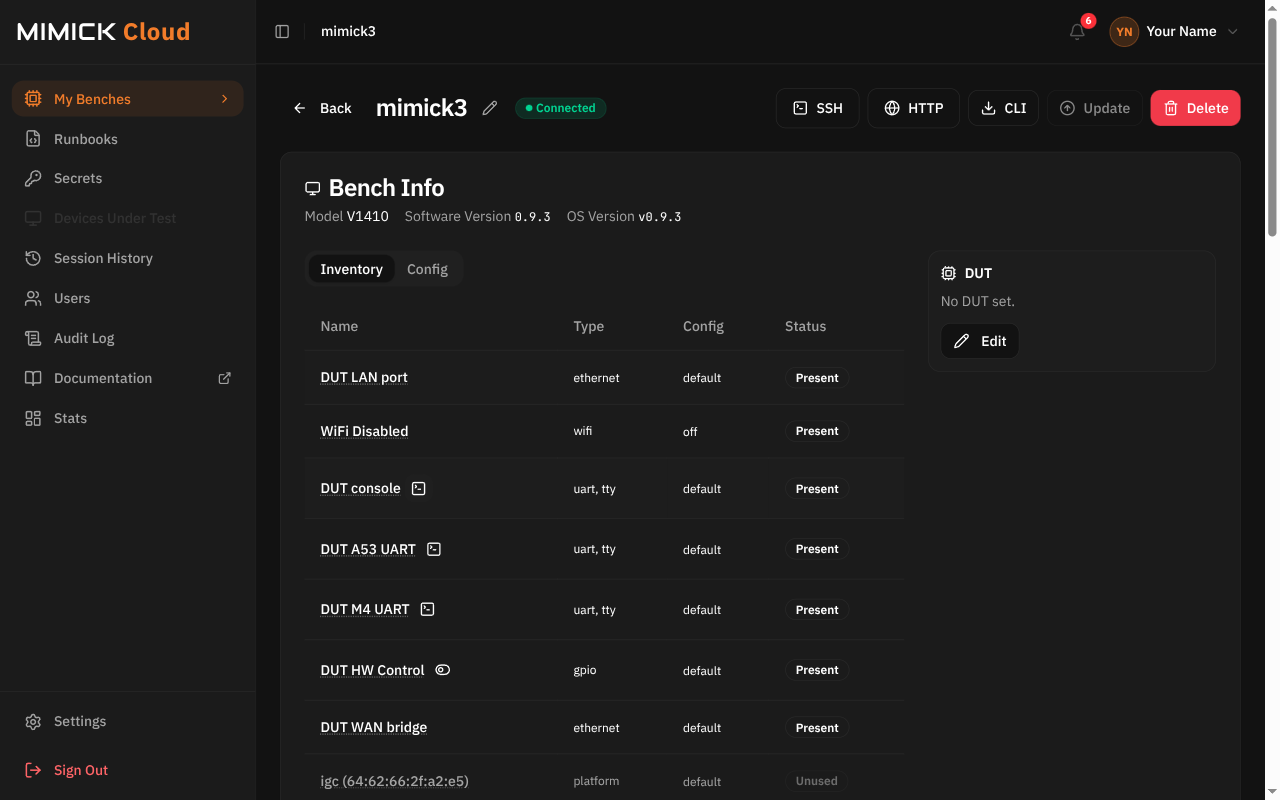
Task: Expand the Your Name account dropdown
Action: coord(1233,32)
